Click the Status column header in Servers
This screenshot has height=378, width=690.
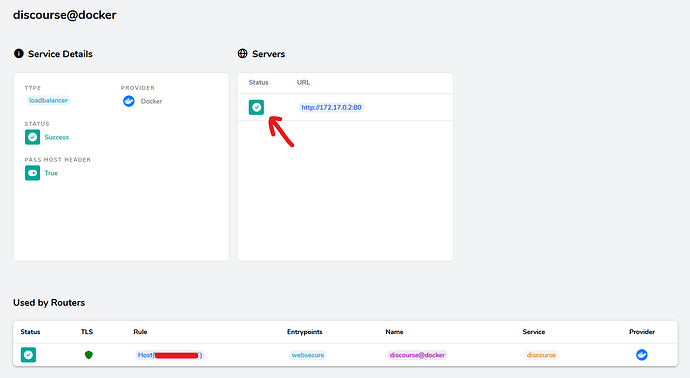point(258,82)
